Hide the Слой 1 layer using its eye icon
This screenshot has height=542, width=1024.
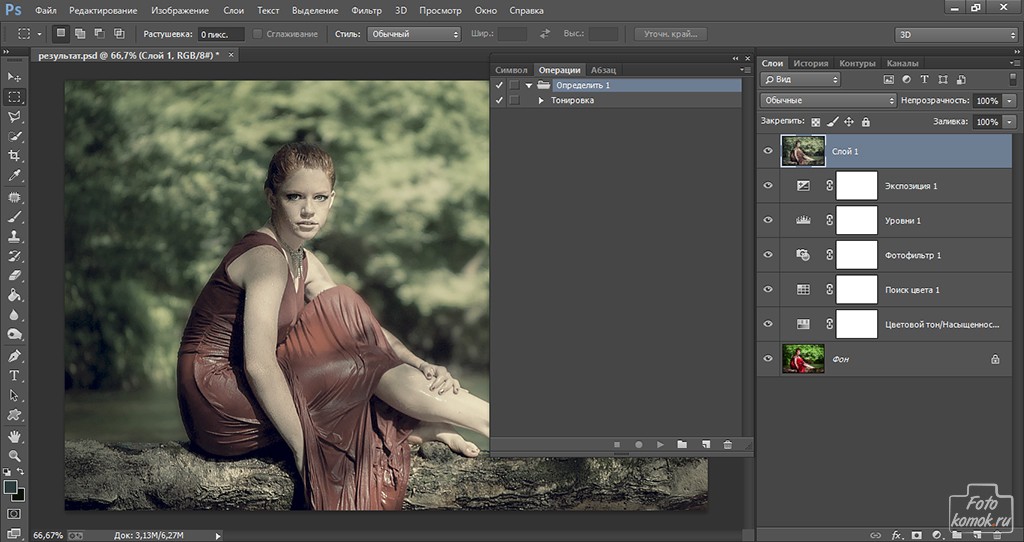point(769,151)
